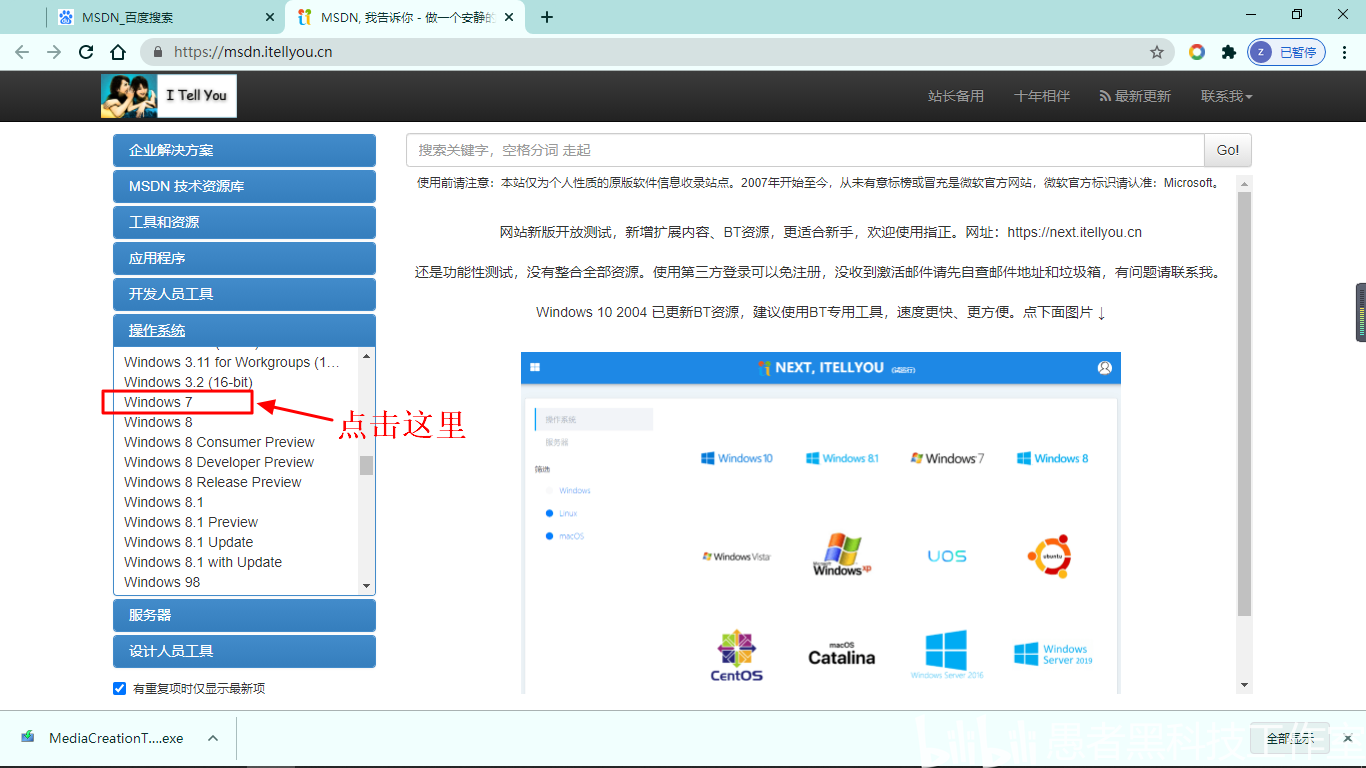Click the profile button 已暂停
Viewport: 1366px width, 768px height.
tap(1287, 52)
